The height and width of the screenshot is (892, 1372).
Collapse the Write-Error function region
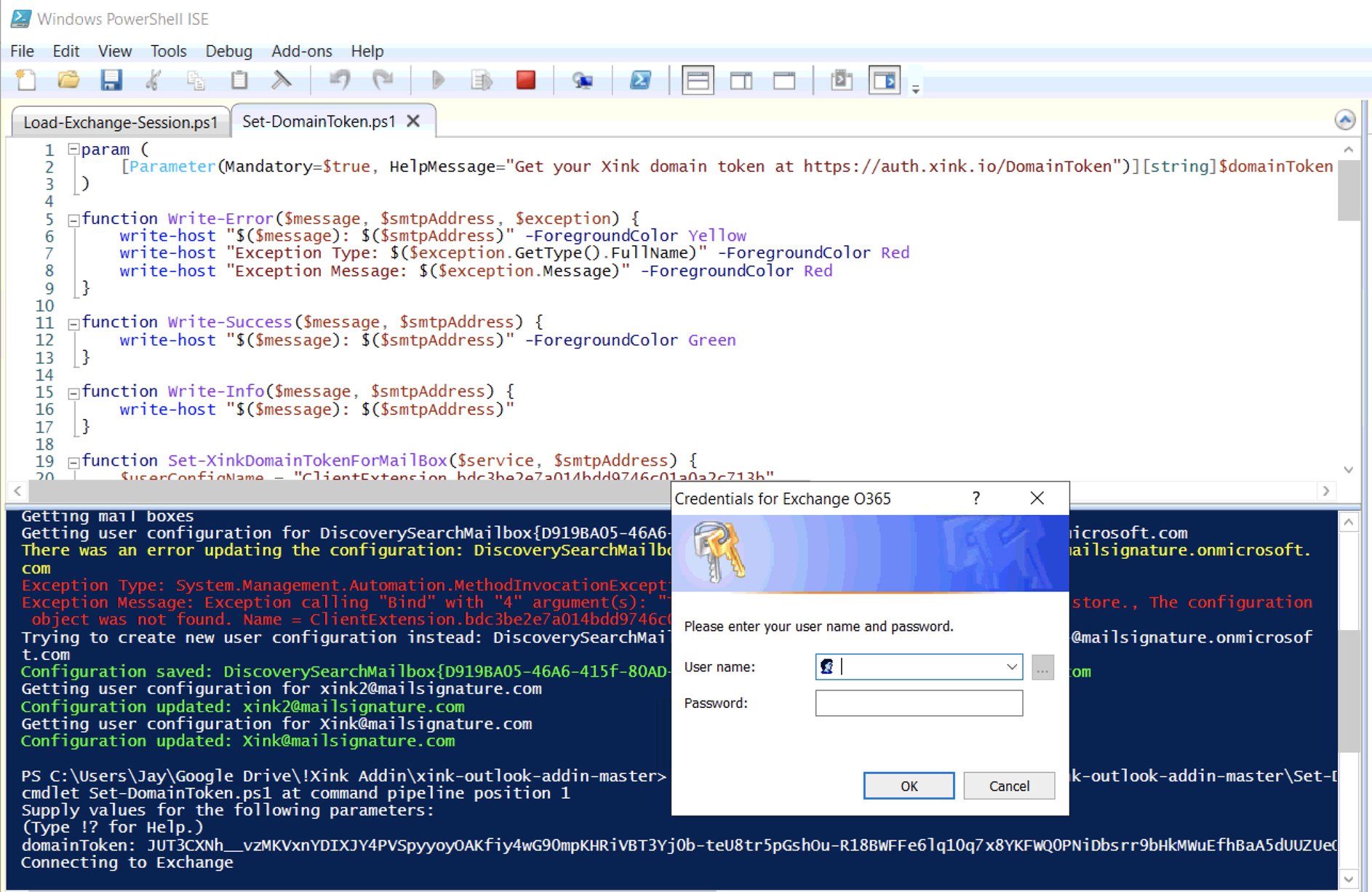(x=73, y=220)
